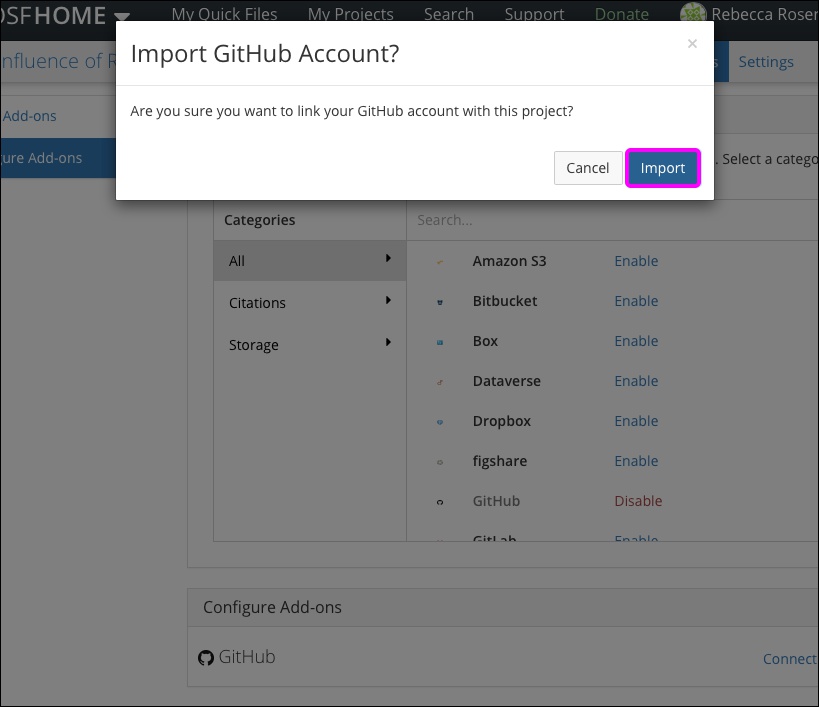Click the user avatar icon

pyautogui.click(x=693, y=13)
